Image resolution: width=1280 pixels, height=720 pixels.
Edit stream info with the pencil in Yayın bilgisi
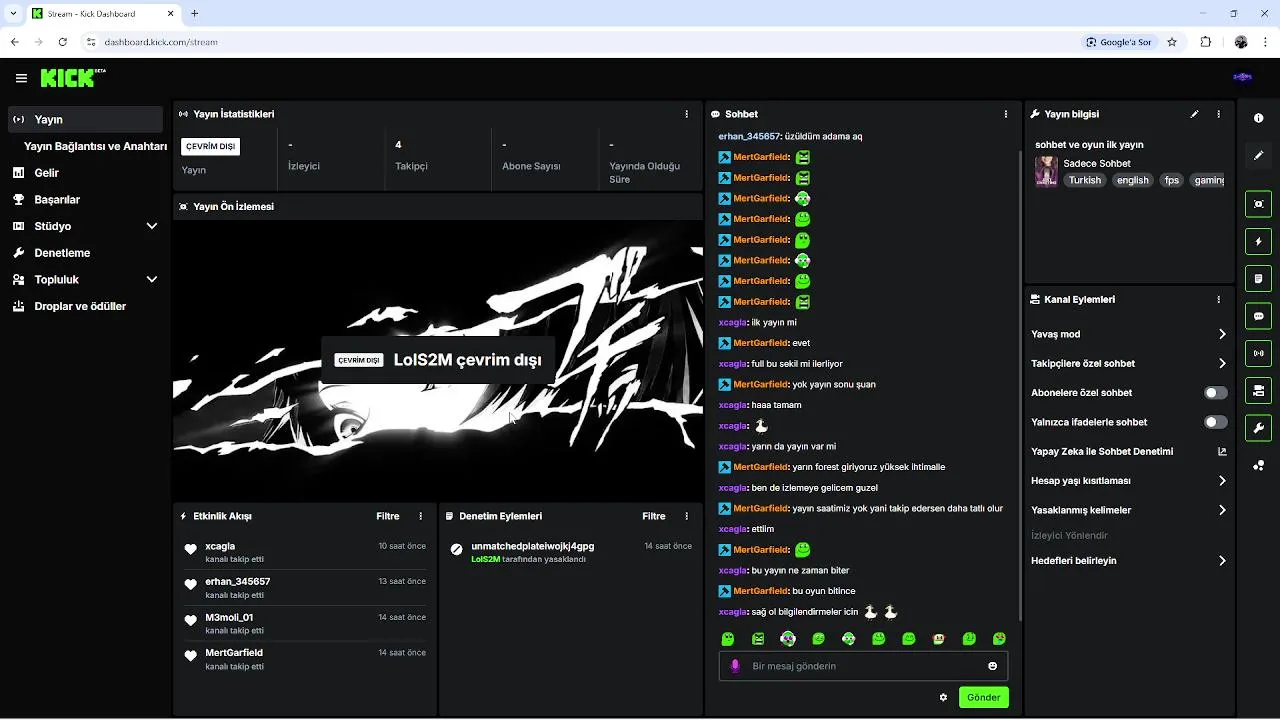[1194, 114]
